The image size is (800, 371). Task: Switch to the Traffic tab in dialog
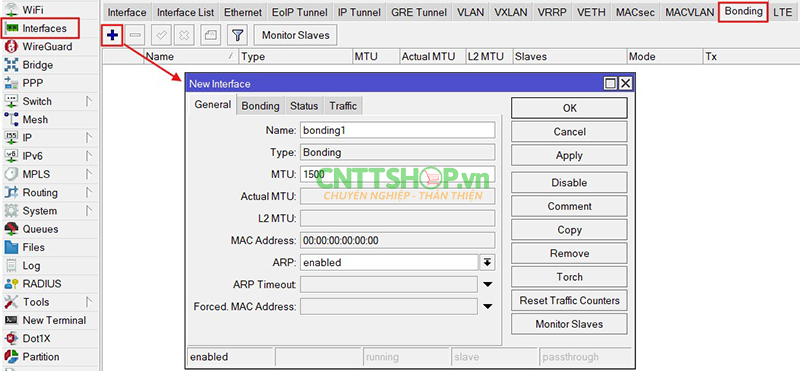click(x=343, y=106)
